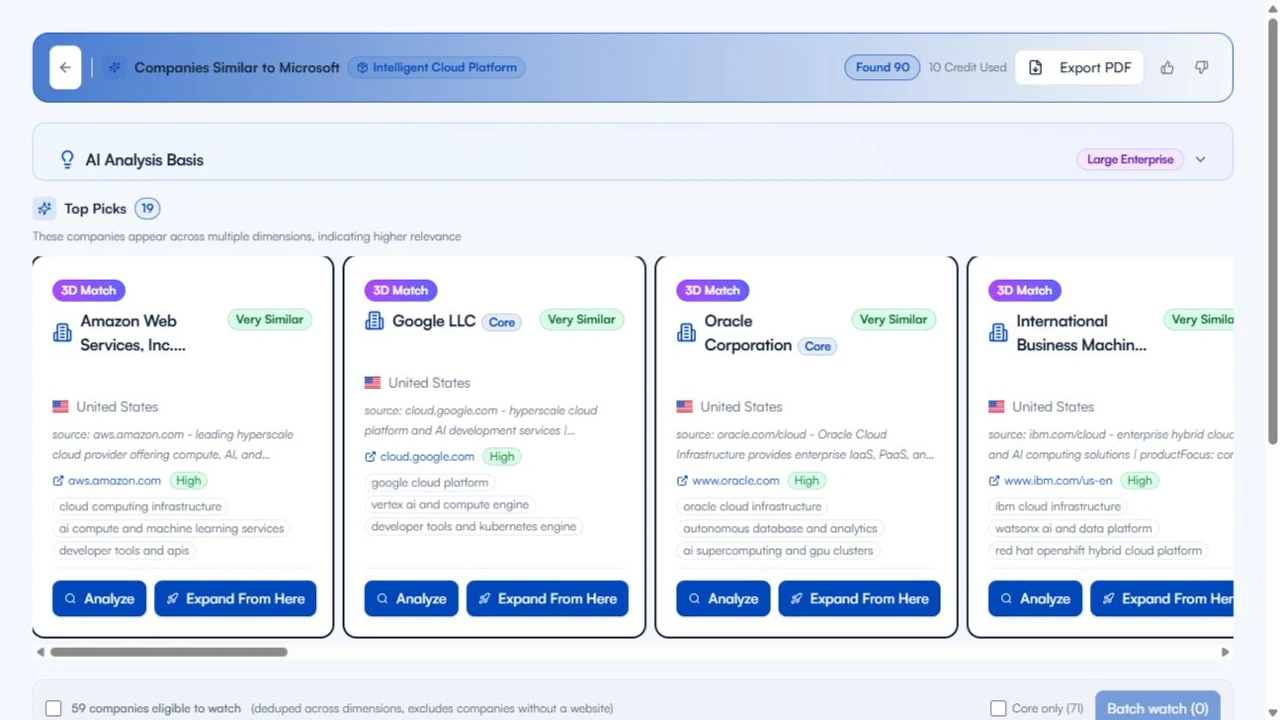The width and height of the screenshot is (1280, 720).
Task: Click the Intelligent Cloud Platform tag
Action: tap(437, 68)
